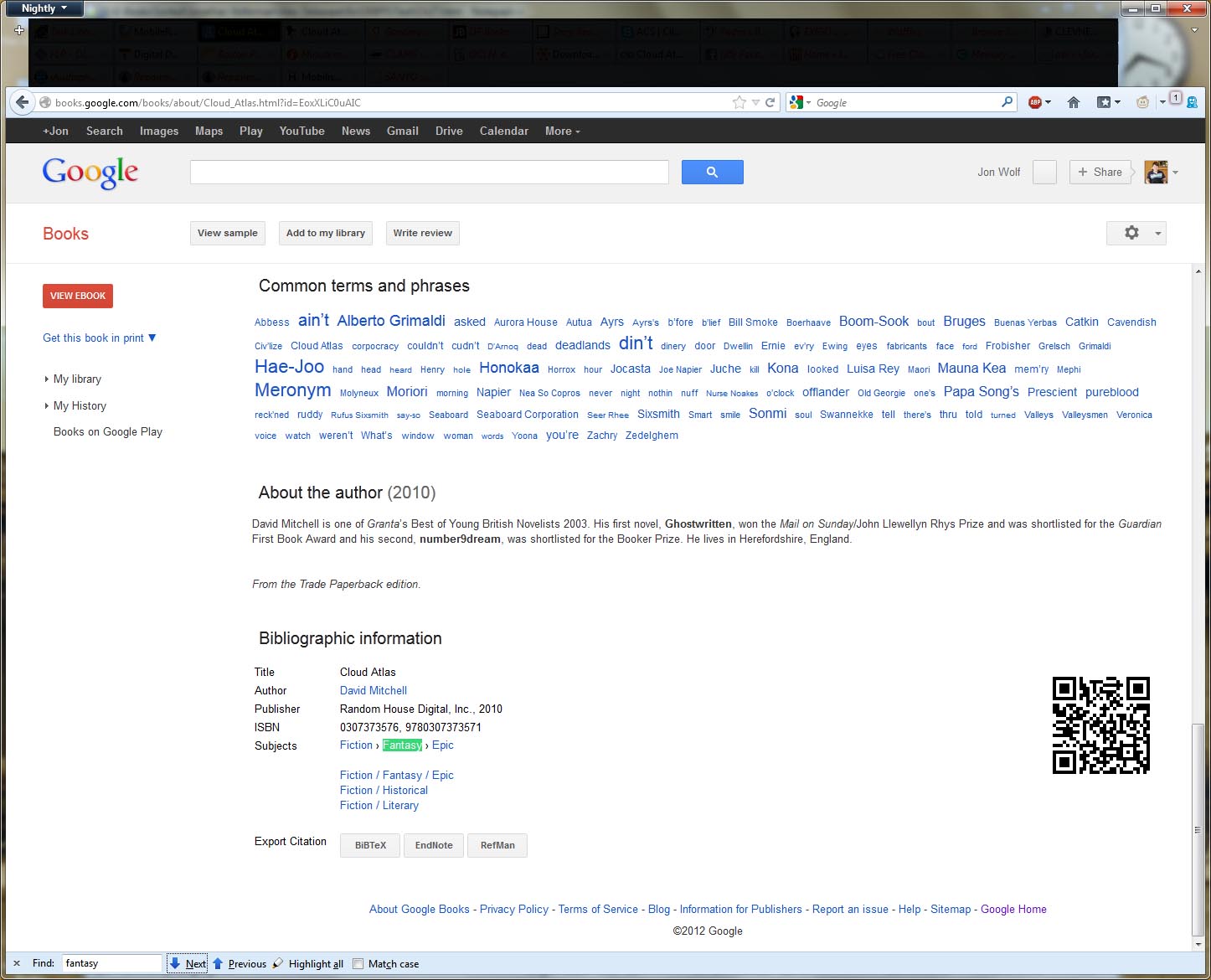Screen dimensions: 1211x980
Task: Choose search engine via Google icon dropdown
Action: [800, 102]
